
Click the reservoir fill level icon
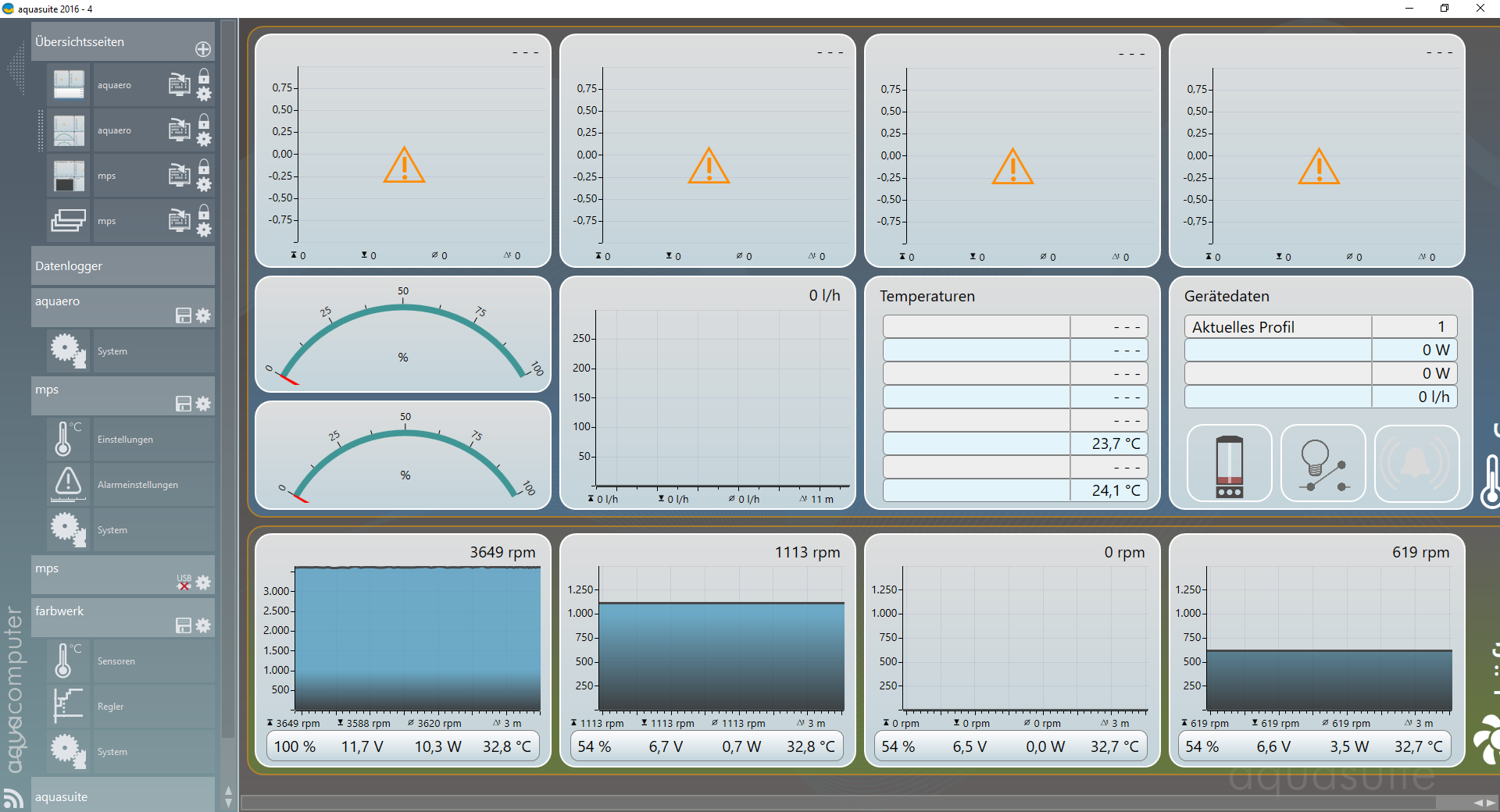coord(1229,465)
